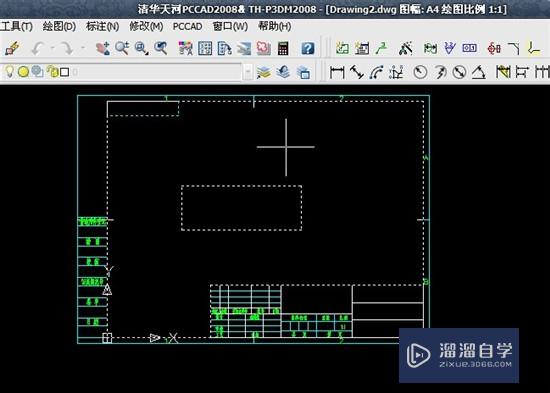Open the DesignCenter grid icon

pos(205,48)
